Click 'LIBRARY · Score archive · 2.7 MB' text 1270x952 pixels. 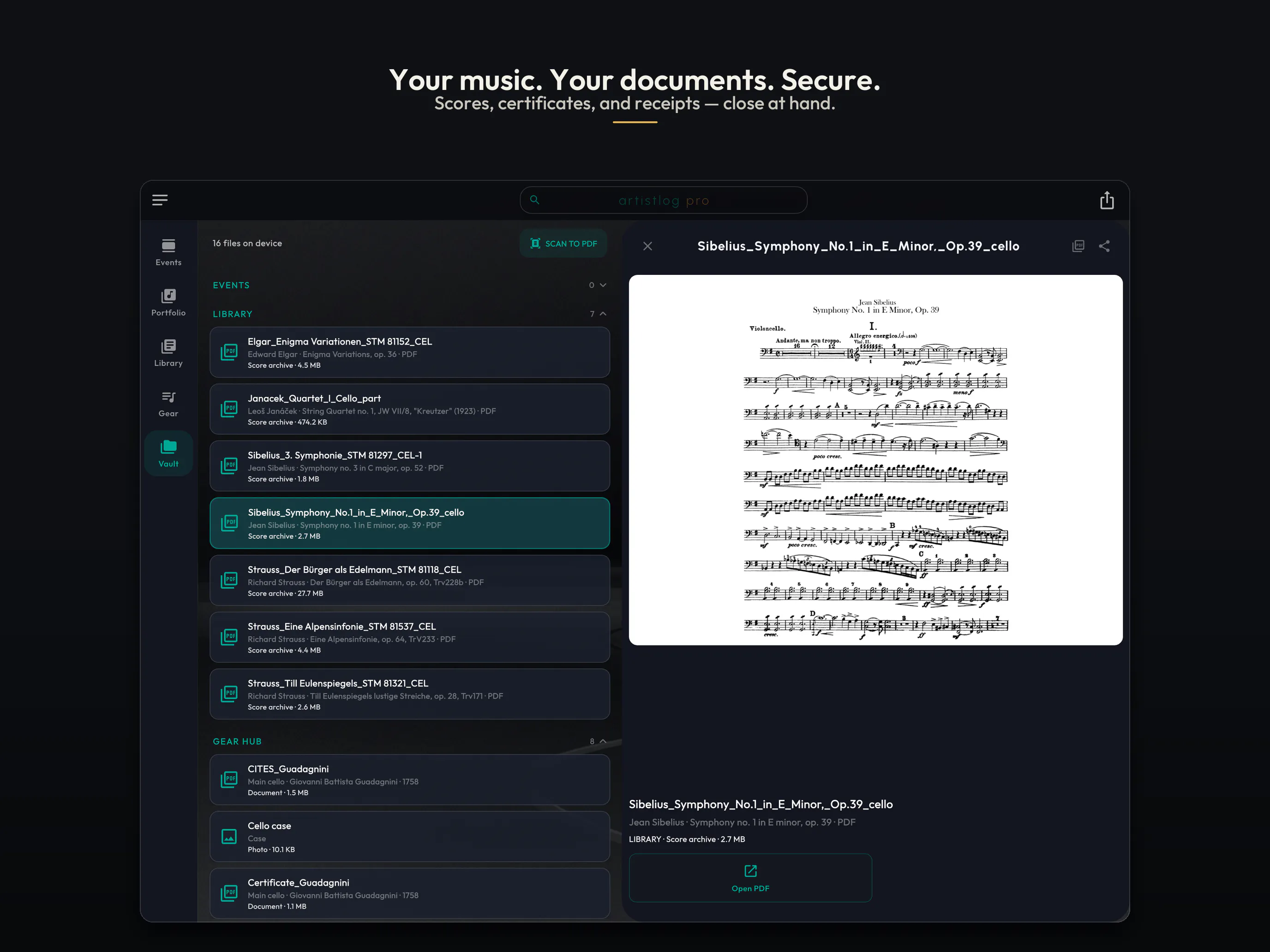[687, 839]
